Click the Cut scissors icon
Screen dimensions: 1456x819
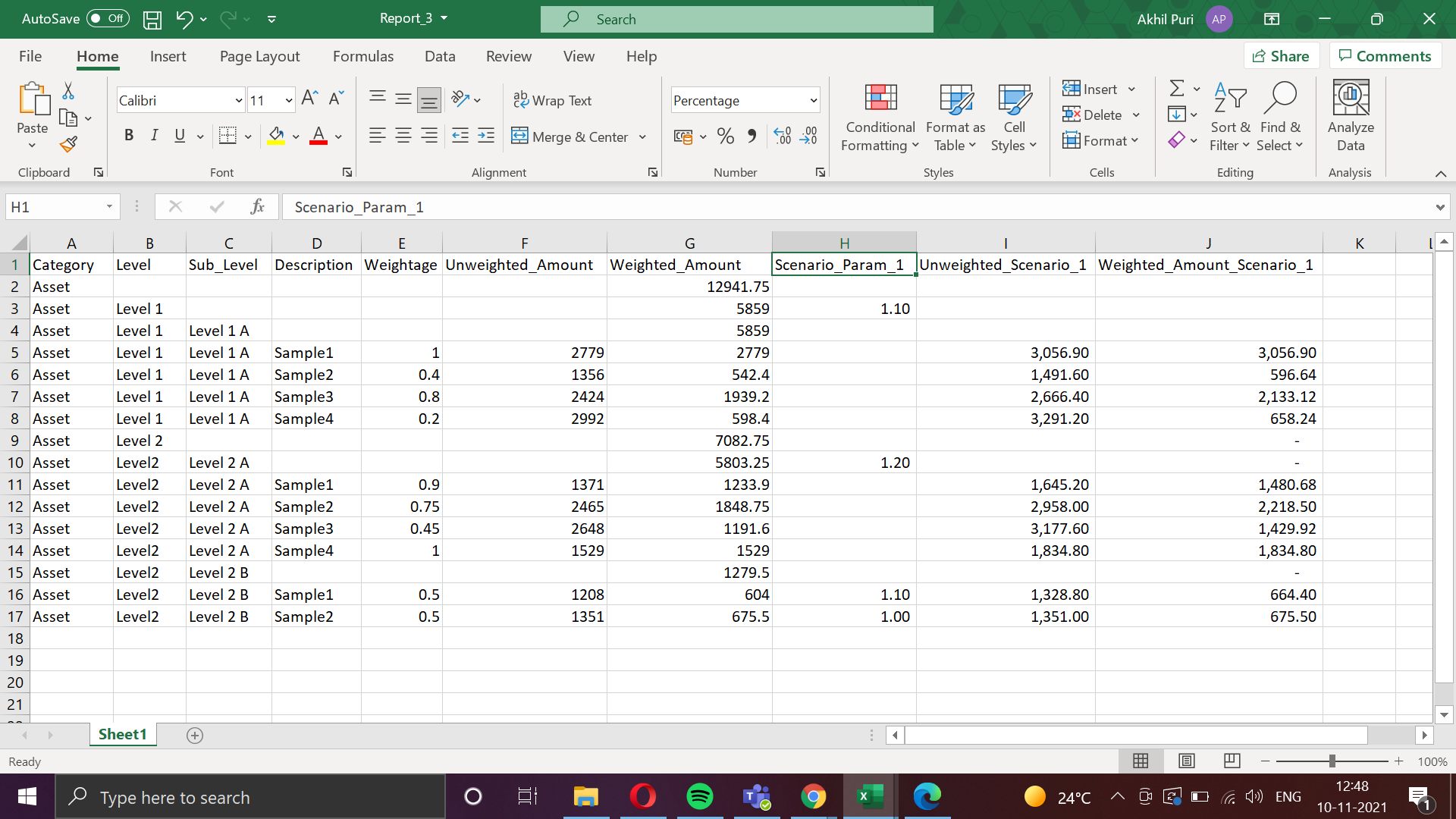point(68,91)
